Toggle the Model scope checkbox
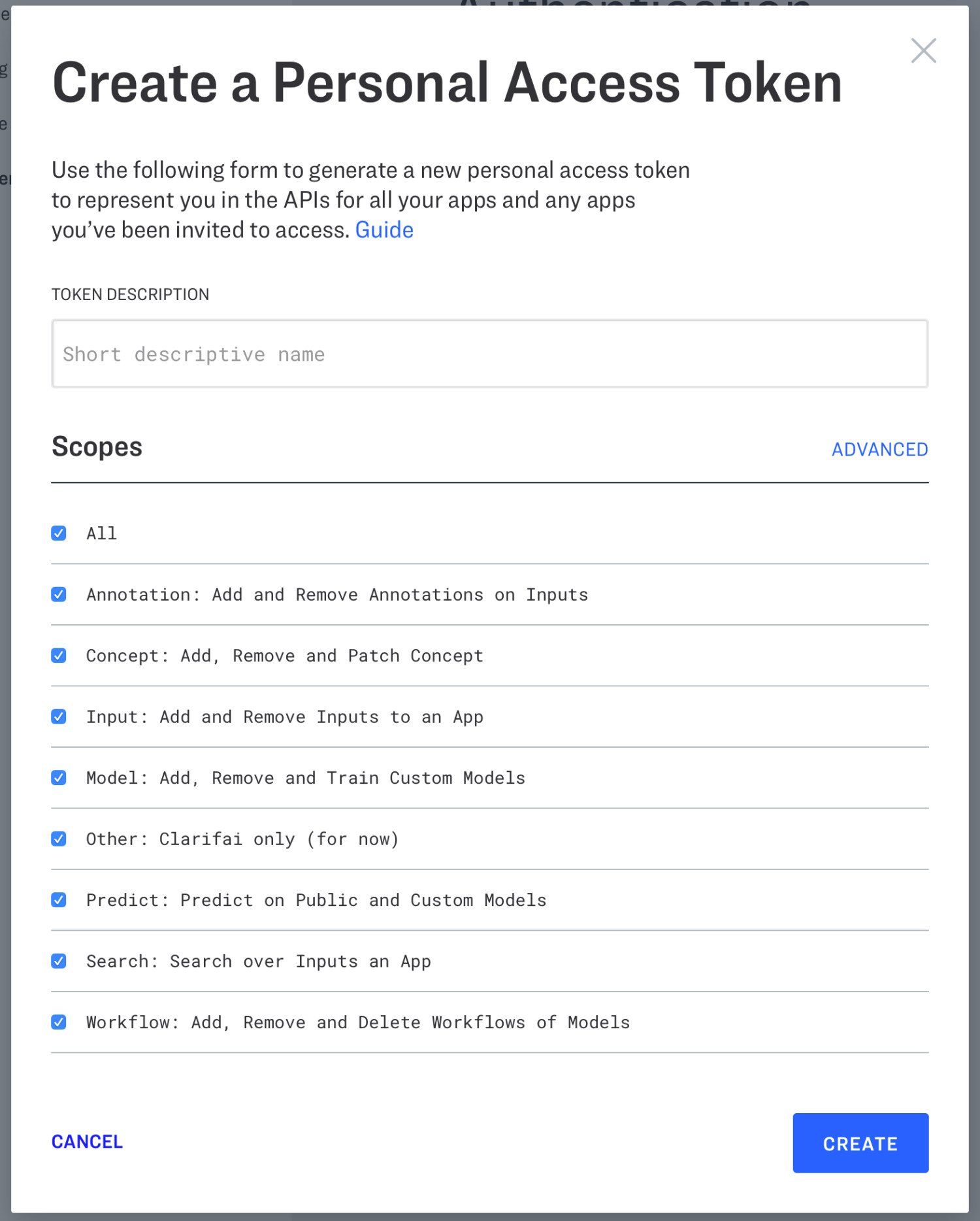 point(59,778)
